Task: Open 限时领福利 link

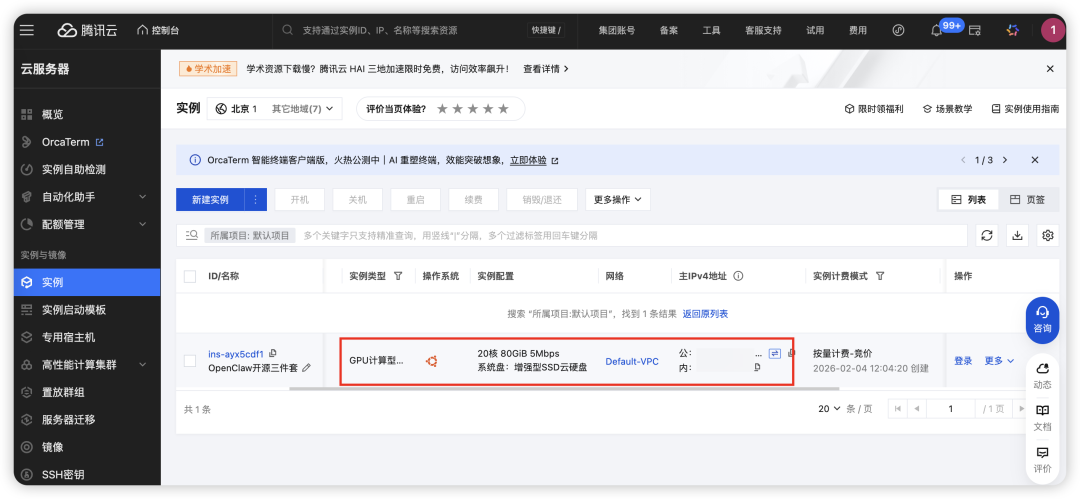Action: pos(873,109)
